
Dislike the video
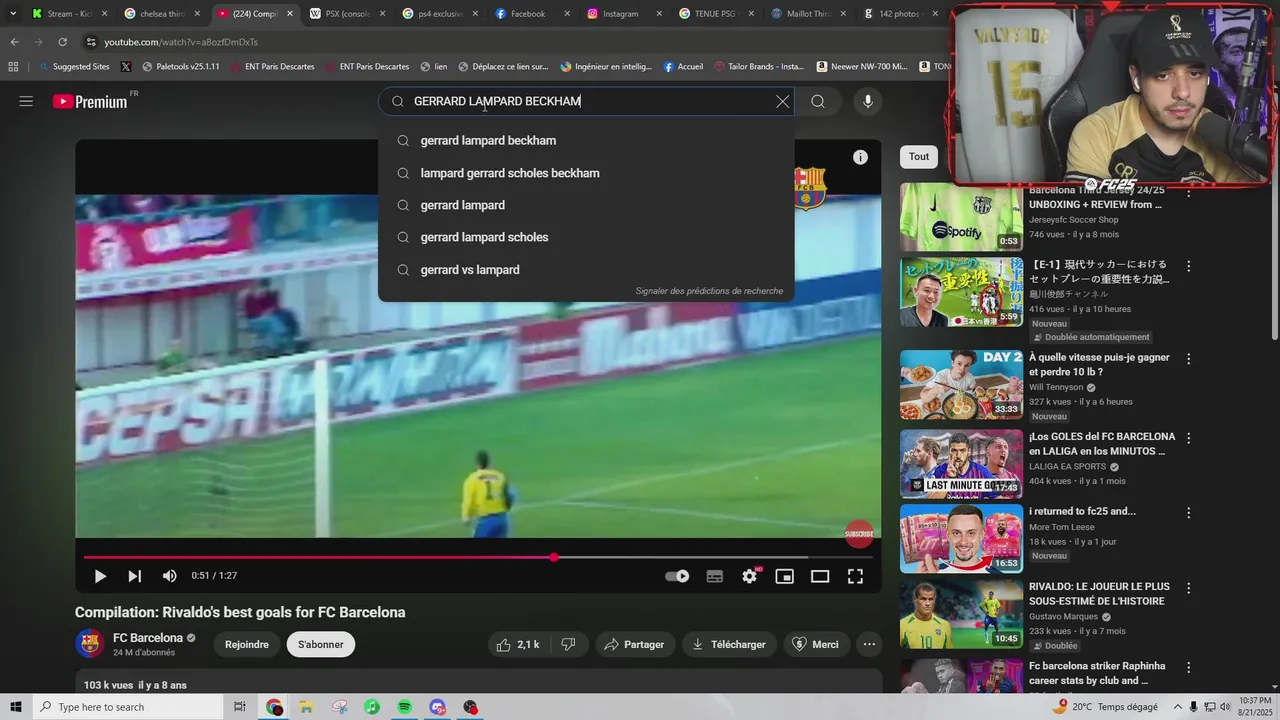pos(568,645)
